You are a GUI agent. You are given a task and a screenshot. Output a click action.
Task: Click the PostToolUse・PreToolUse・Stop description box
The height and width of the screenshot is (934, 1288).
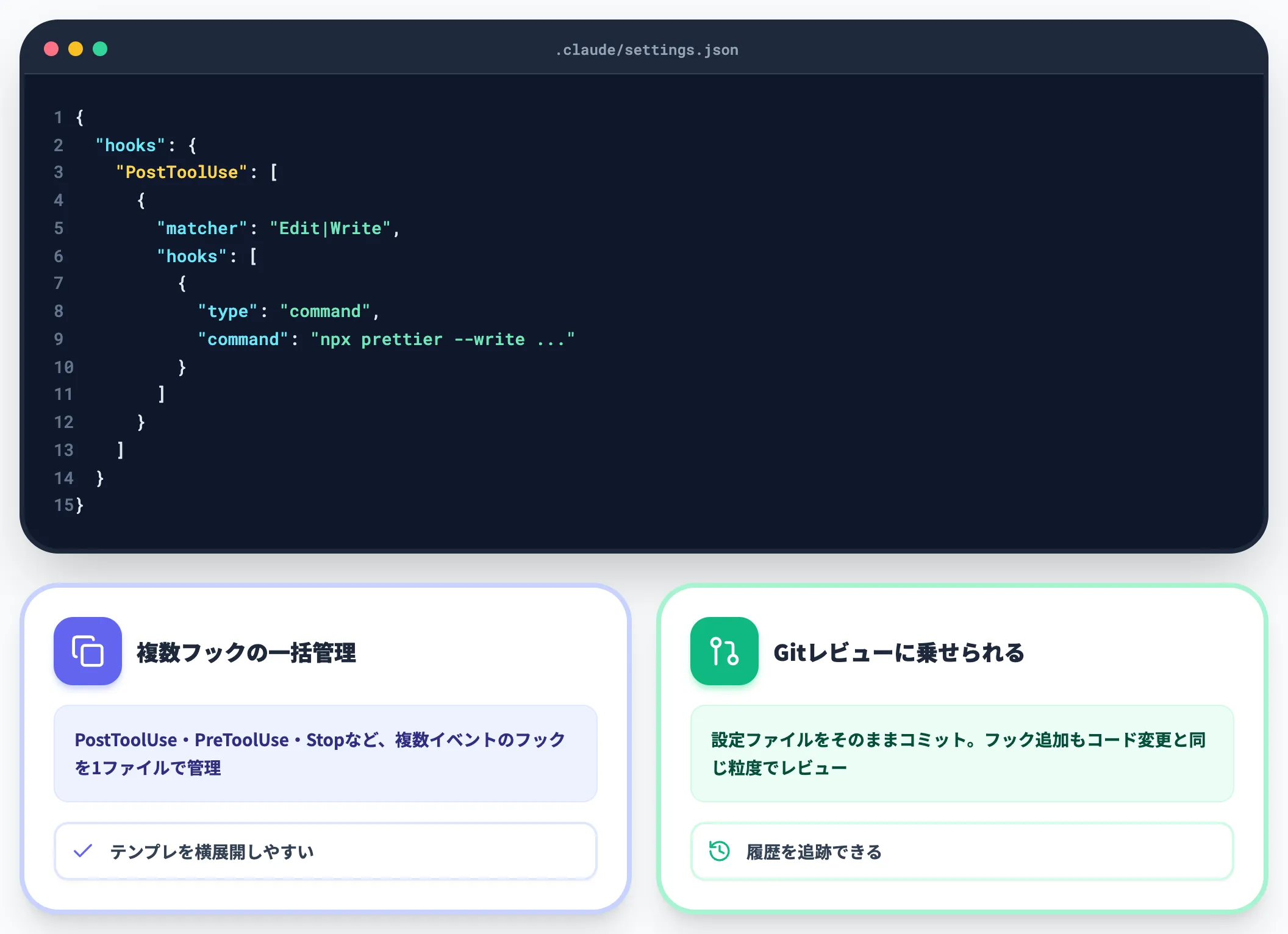pos(326,754)
